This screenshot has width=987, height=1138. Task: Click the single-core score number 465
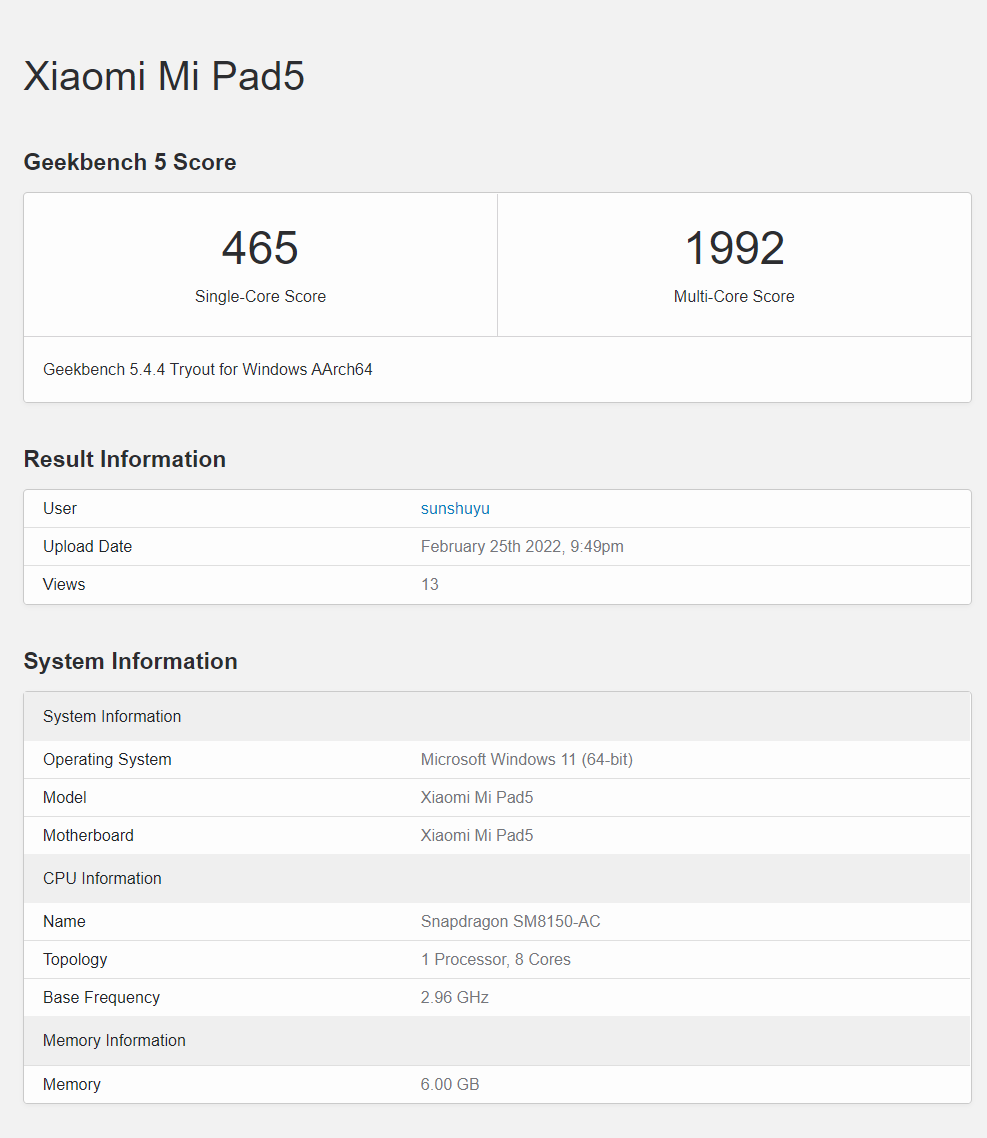(260, 248)
